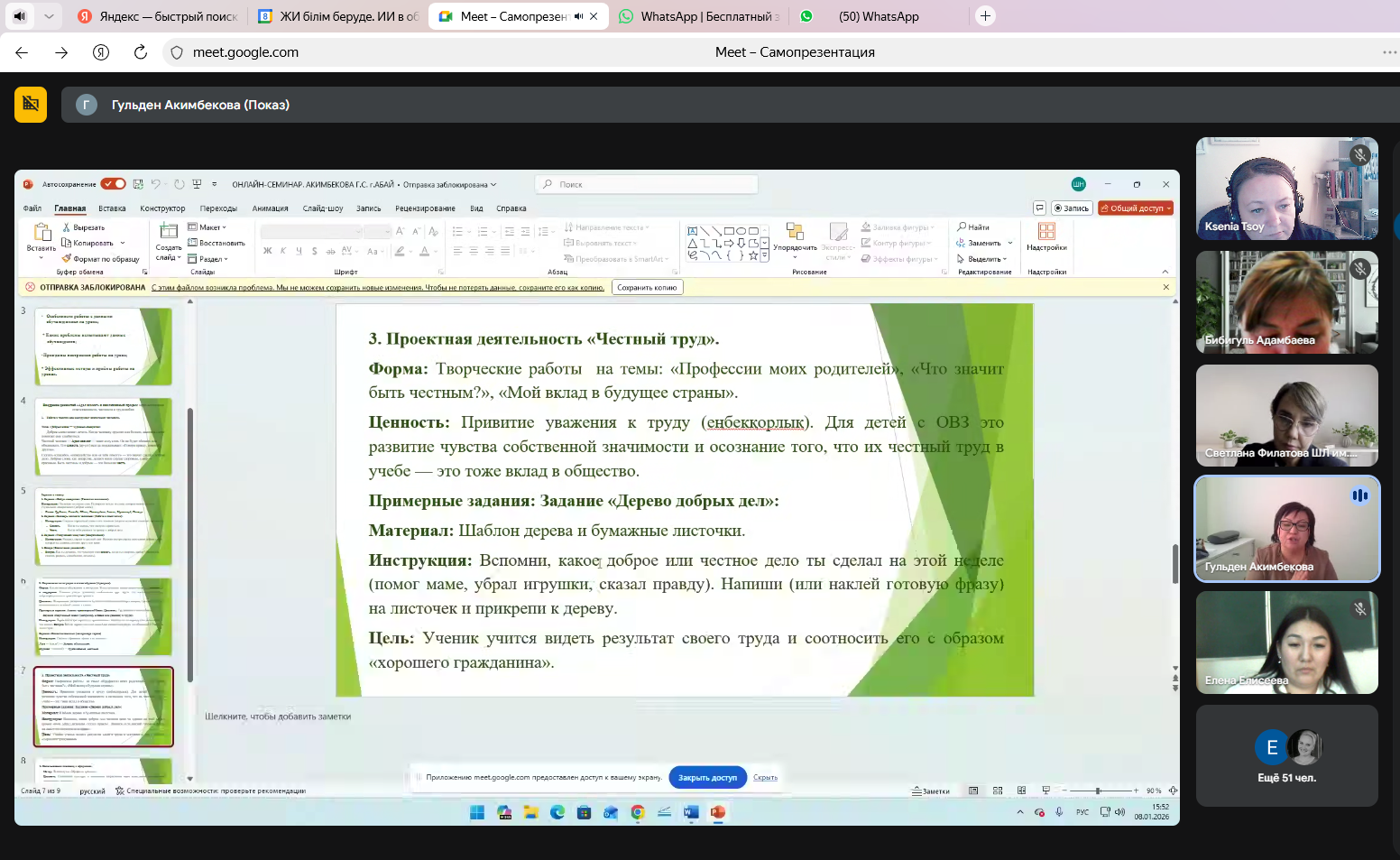This screenshot has width=1400, height=860.
Task: Click the Format Painter brush icon
Action: coord(67,259)
